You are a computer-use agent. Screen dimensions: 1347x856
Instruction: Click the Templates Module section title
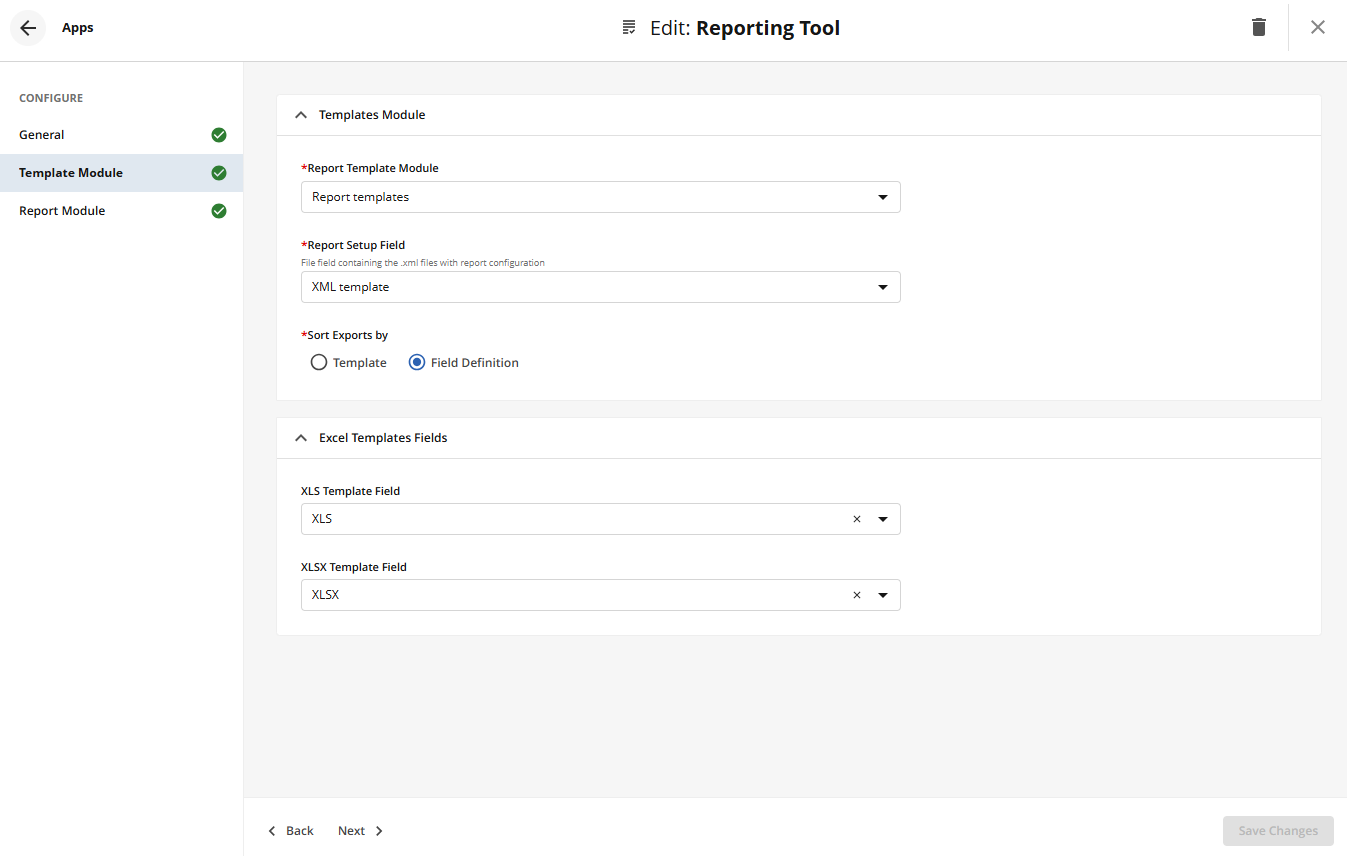coord(372,115)
